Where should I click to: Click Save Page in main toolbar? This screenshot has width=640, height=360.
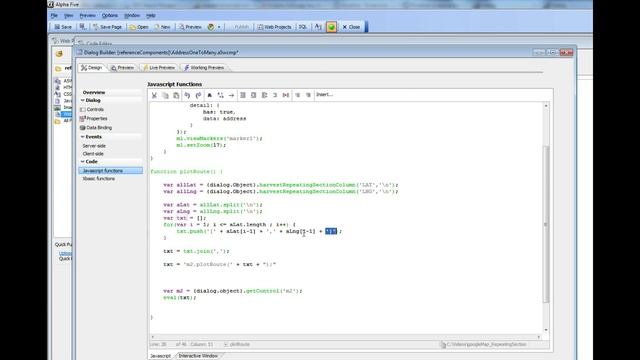pos(107,27)
